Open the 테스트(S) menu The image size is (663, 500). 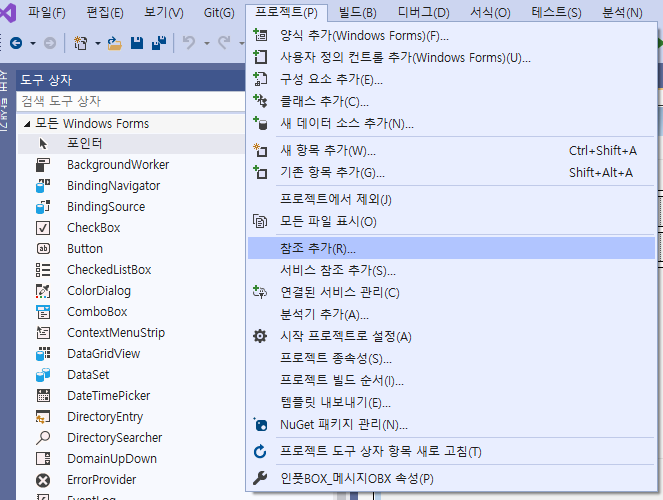(556, 13)
